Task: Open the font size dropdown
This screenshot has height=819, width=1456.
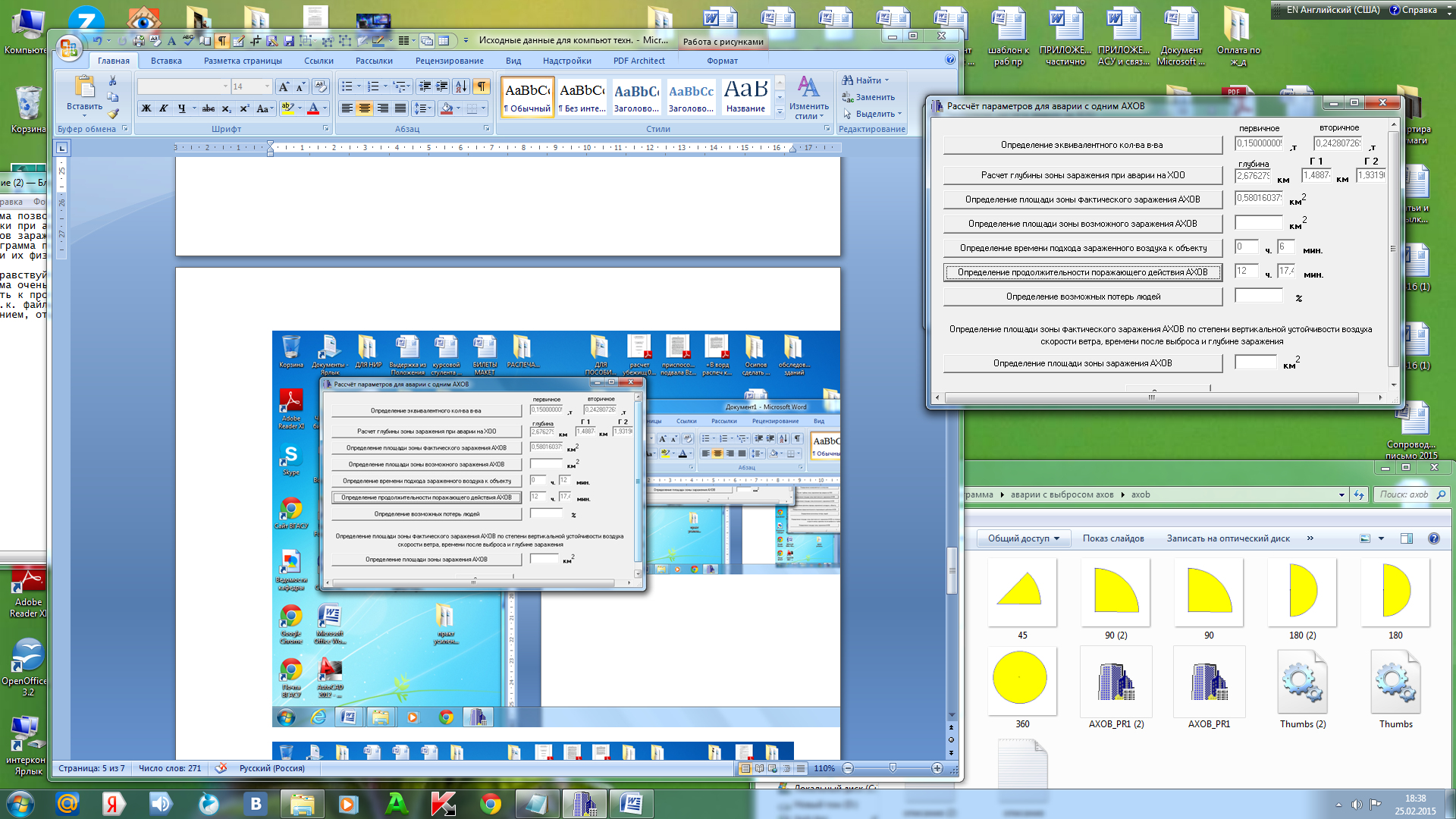Action: tap(266, 86)
